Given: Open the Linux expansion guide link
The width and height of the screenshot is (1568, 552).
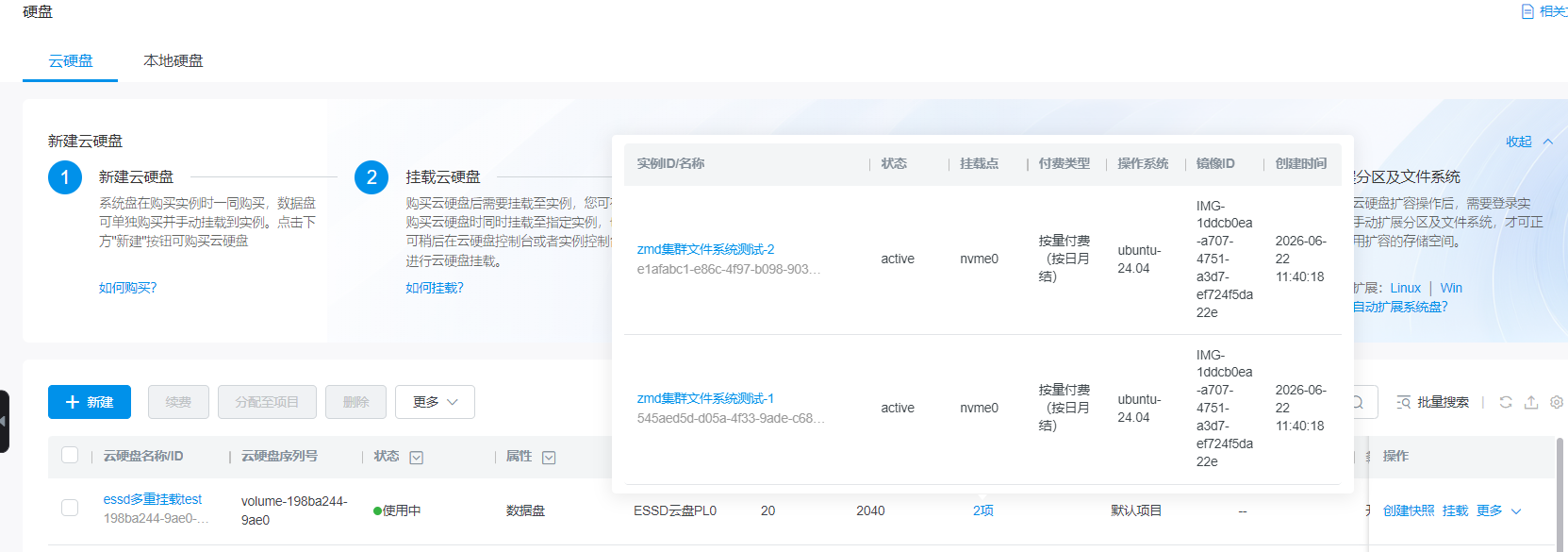Looking at the screenshot, I should pos(1405,288).
